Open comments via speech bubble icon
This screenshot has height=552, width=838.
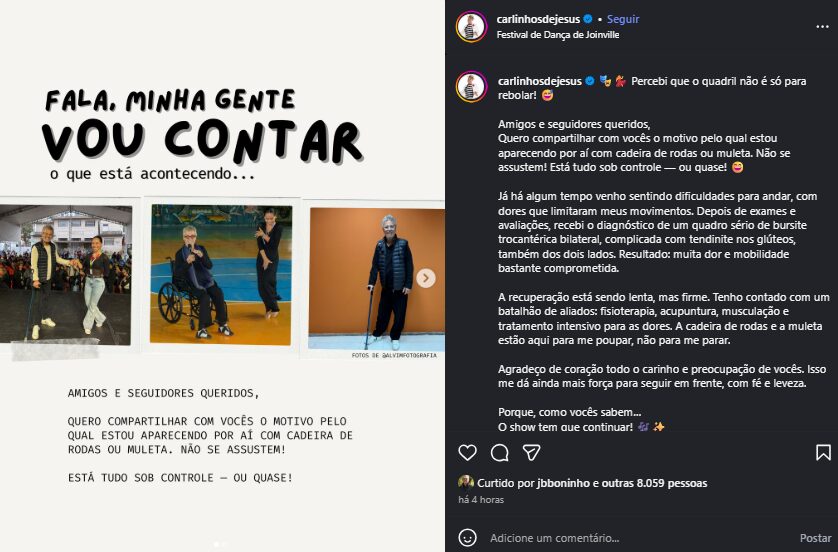tap(499, 453)
